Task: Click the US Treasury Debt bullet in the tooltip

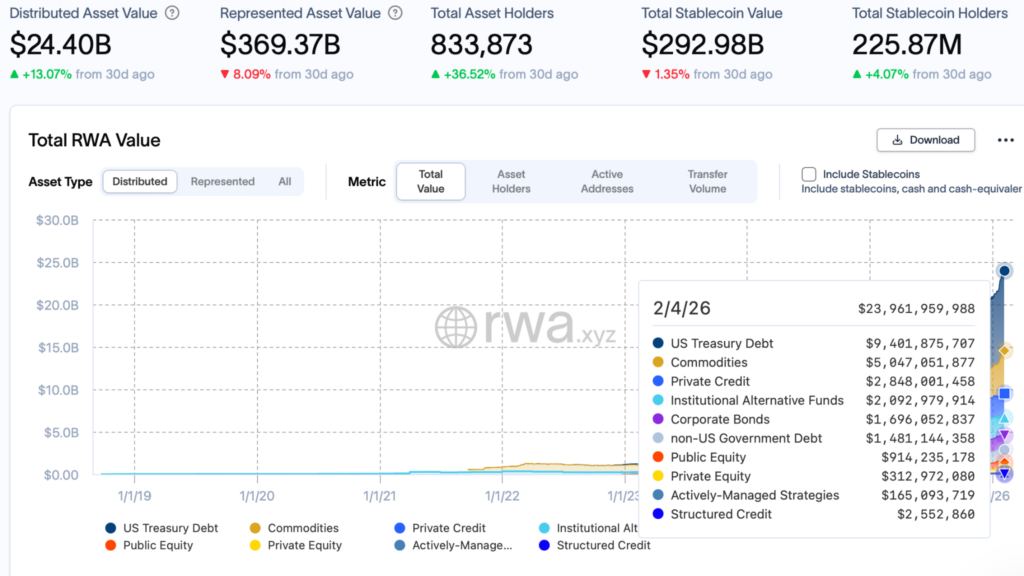Action: pyautogui.click(x=658, y=343)
